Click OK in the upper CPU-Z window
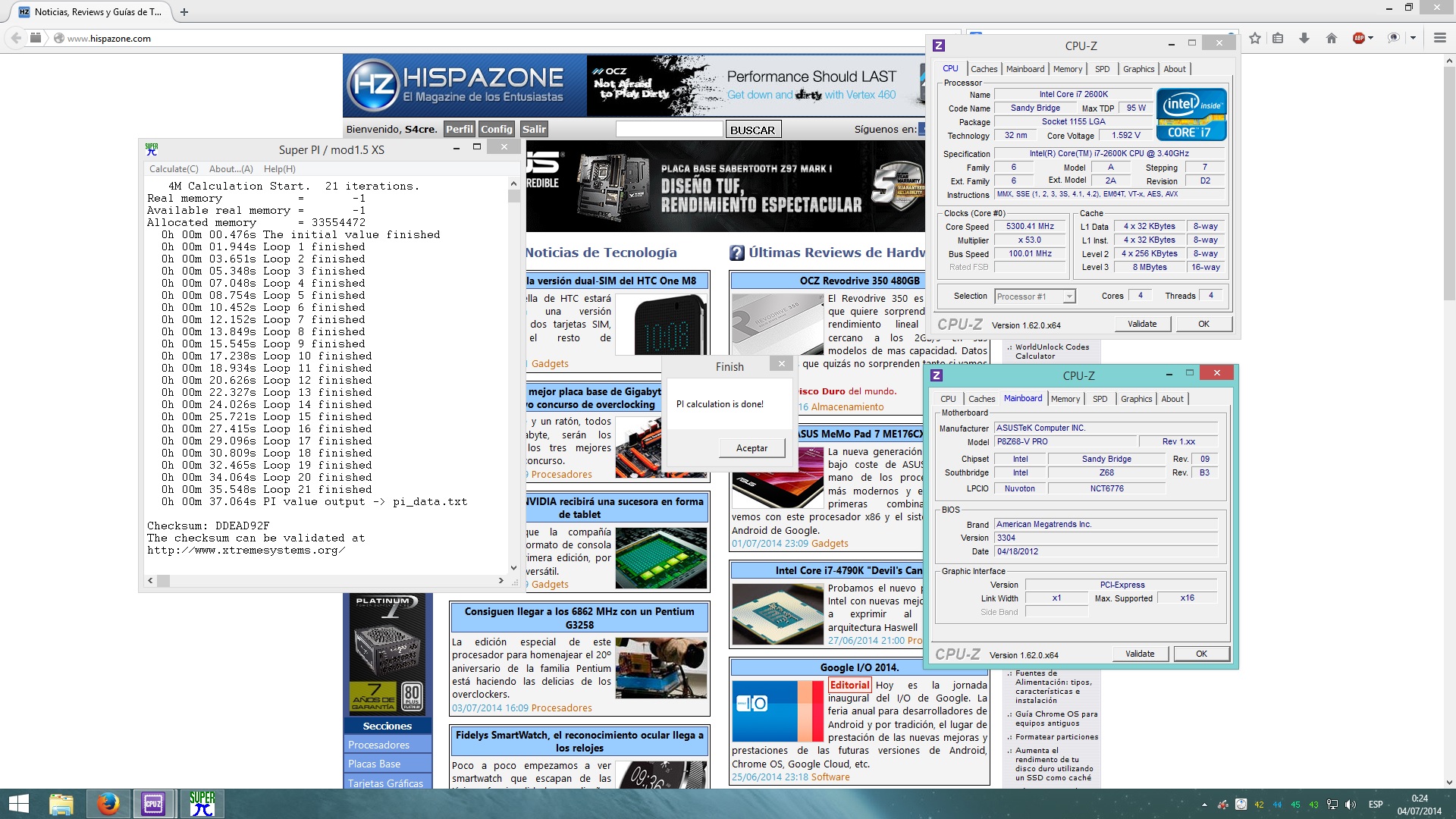This screenshot has width=1456, height=819. 1203,324
